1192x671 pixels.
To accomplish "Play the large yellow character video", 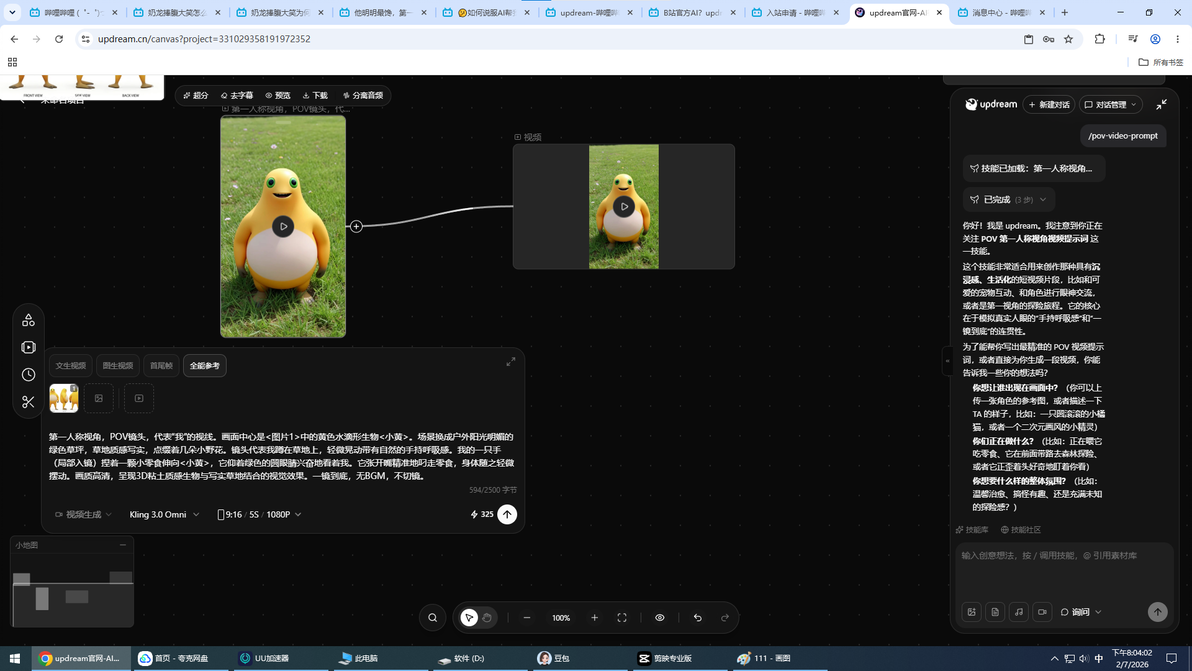I will [283, 226].
